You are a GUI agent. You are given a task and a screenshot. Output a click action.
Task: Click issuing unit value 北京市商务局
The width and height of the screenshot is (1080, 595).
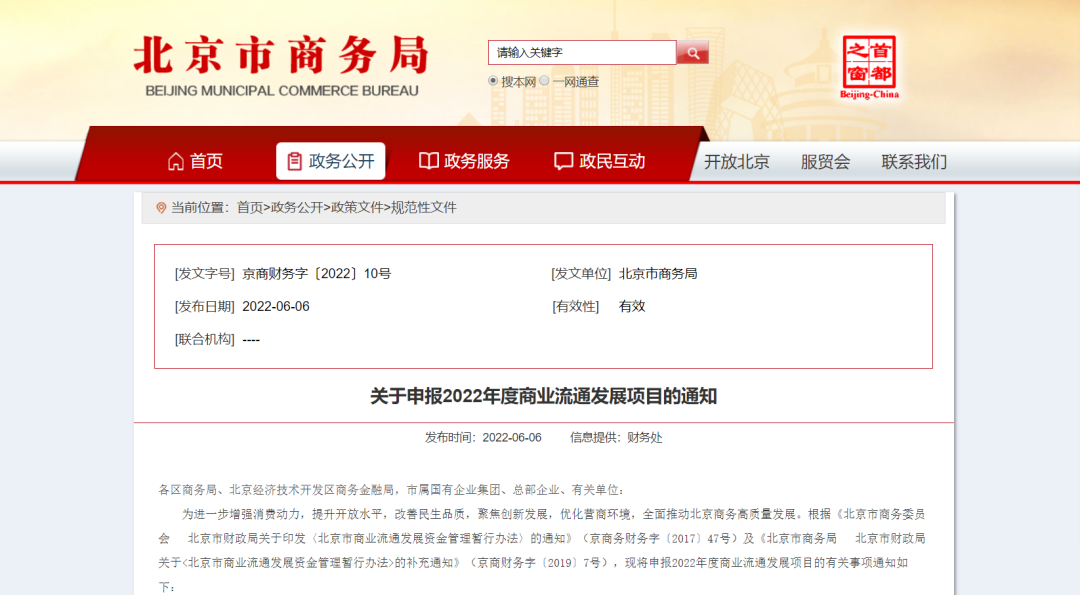pyautogui.click(x=658, y=273)
